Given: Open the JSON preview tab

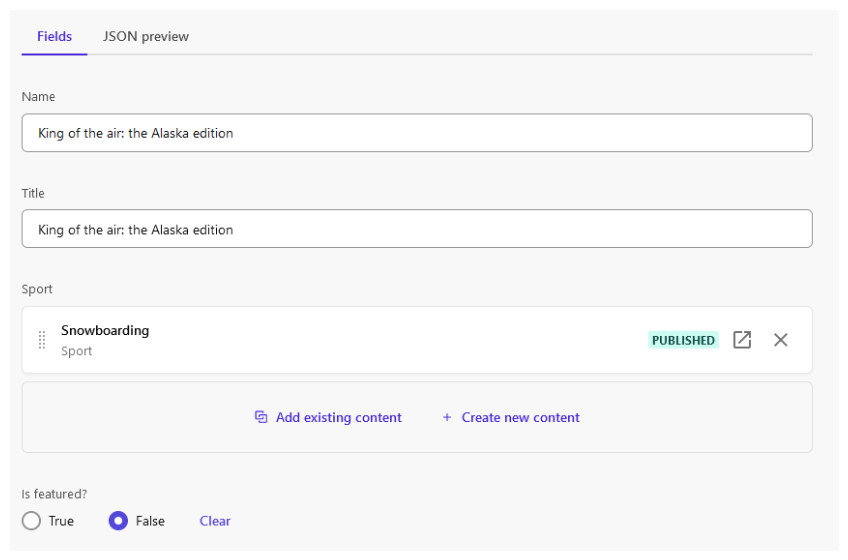Looking at the screenshot, I should tap(145, 36).
